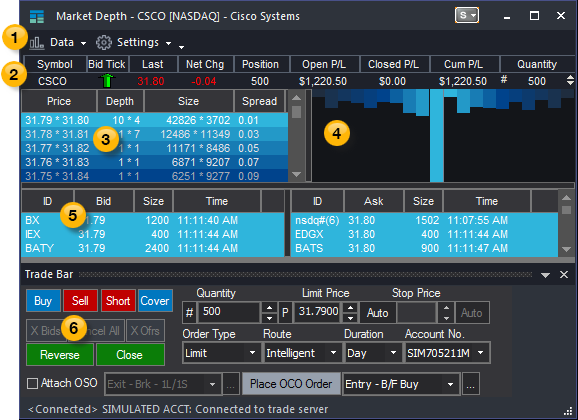Select the BATY bid row
Viewport: 578px width, 420px height.
coord(153,248)
